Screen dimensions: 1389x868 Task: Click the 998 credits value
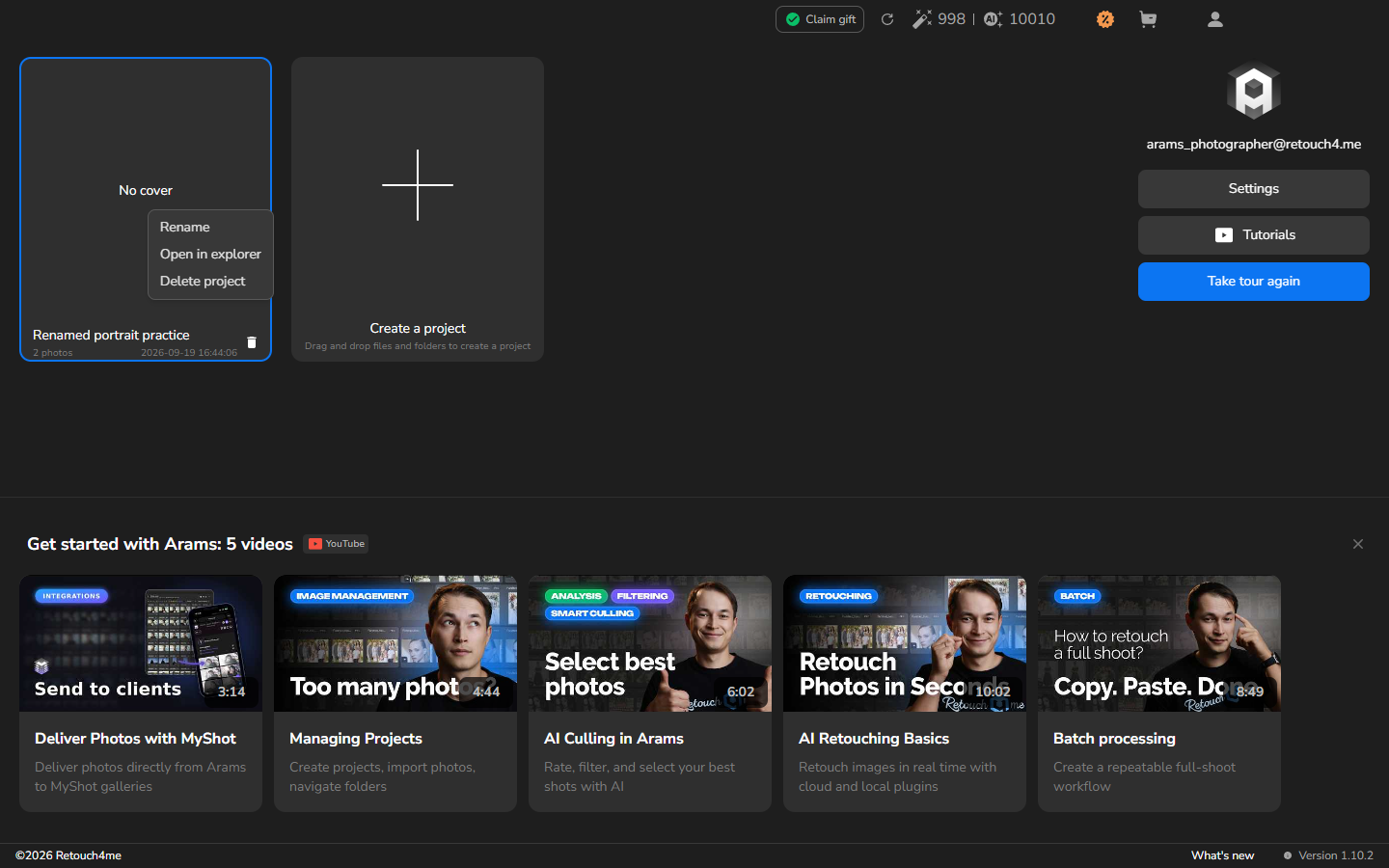[x=951, y=19]
